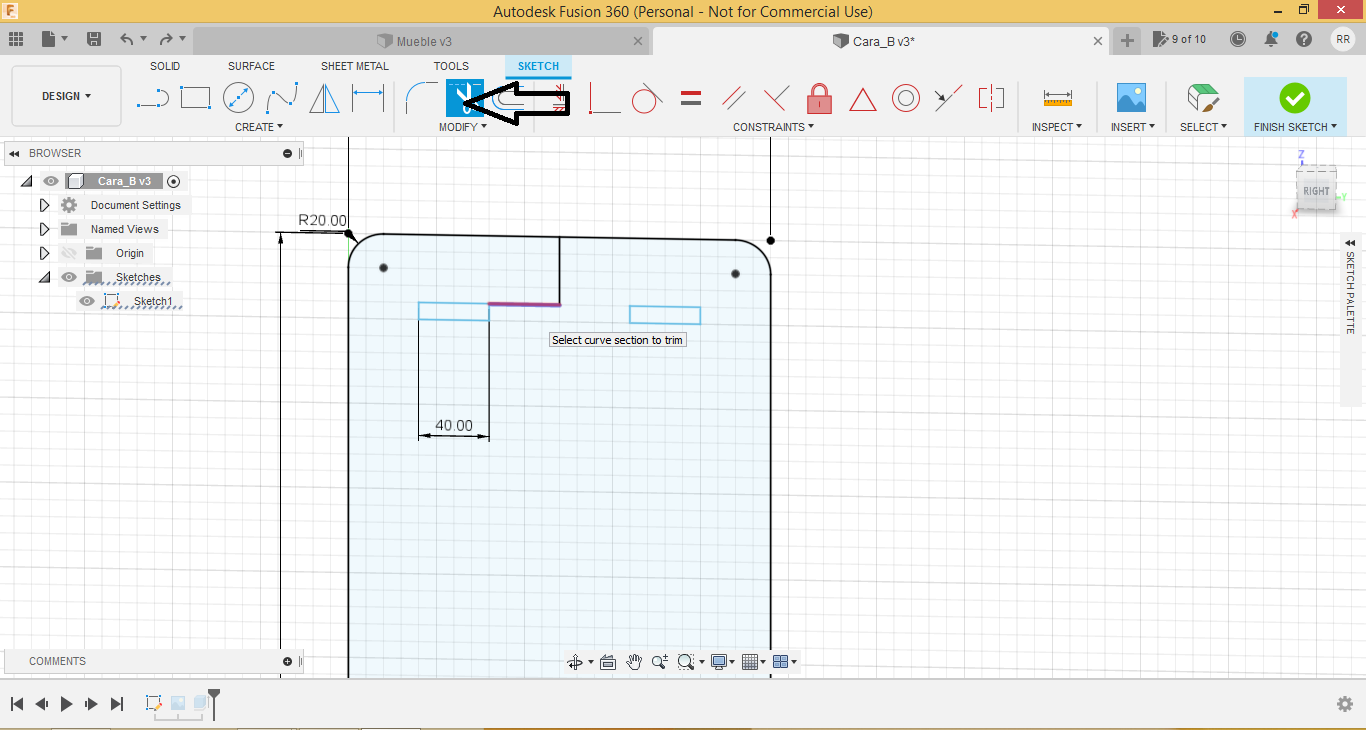Apply the Concentric constraint
The image size is (1366, 730).
[906, 98]
